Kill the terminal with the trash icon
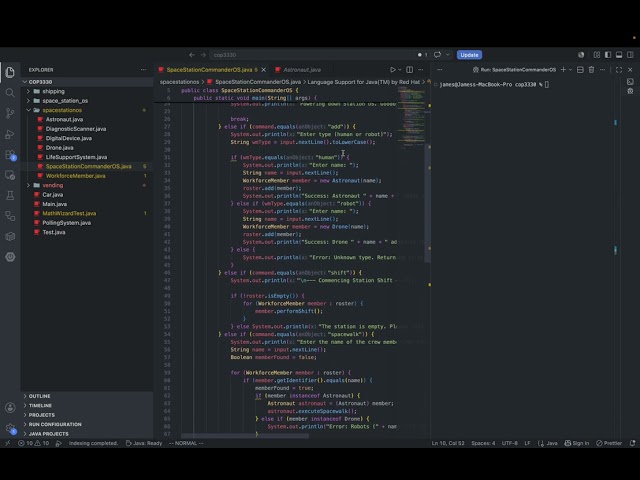 591,70
